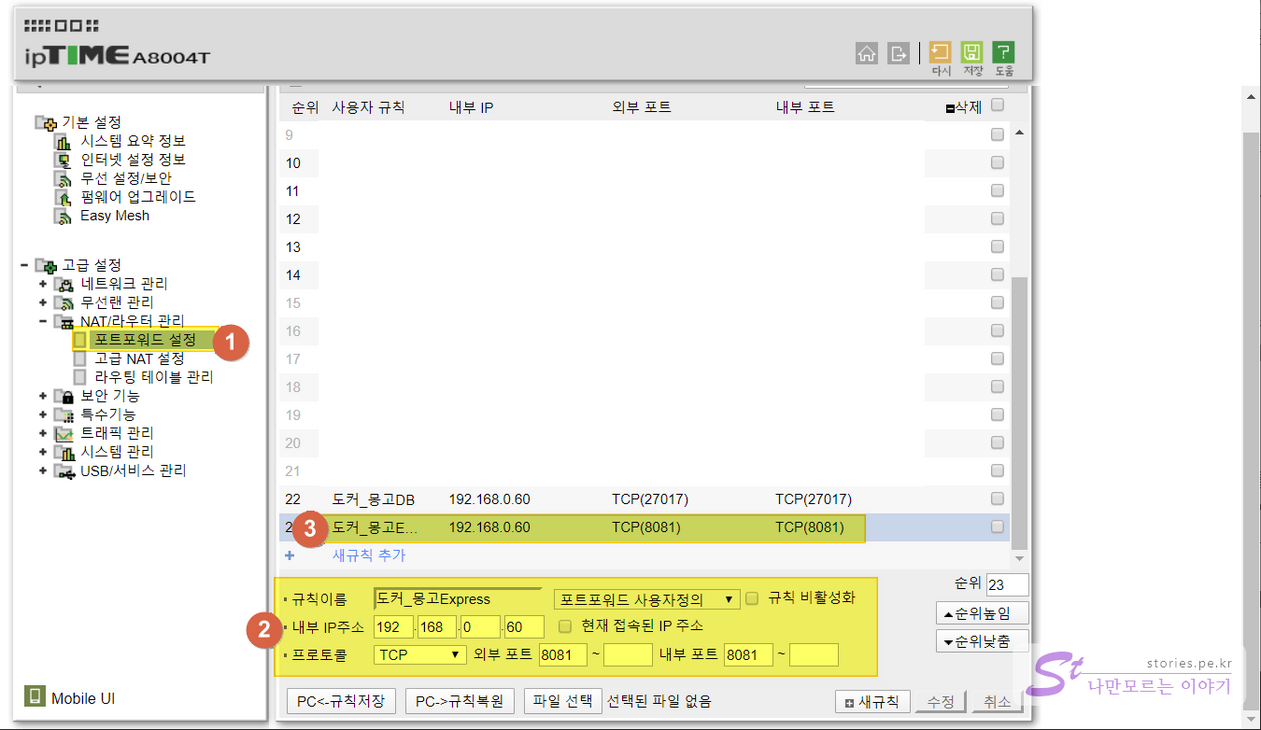This screenshot has height=730, width=1261.
Task: Open the TCP protocol dropdown
Action: [x=420, y=655]
